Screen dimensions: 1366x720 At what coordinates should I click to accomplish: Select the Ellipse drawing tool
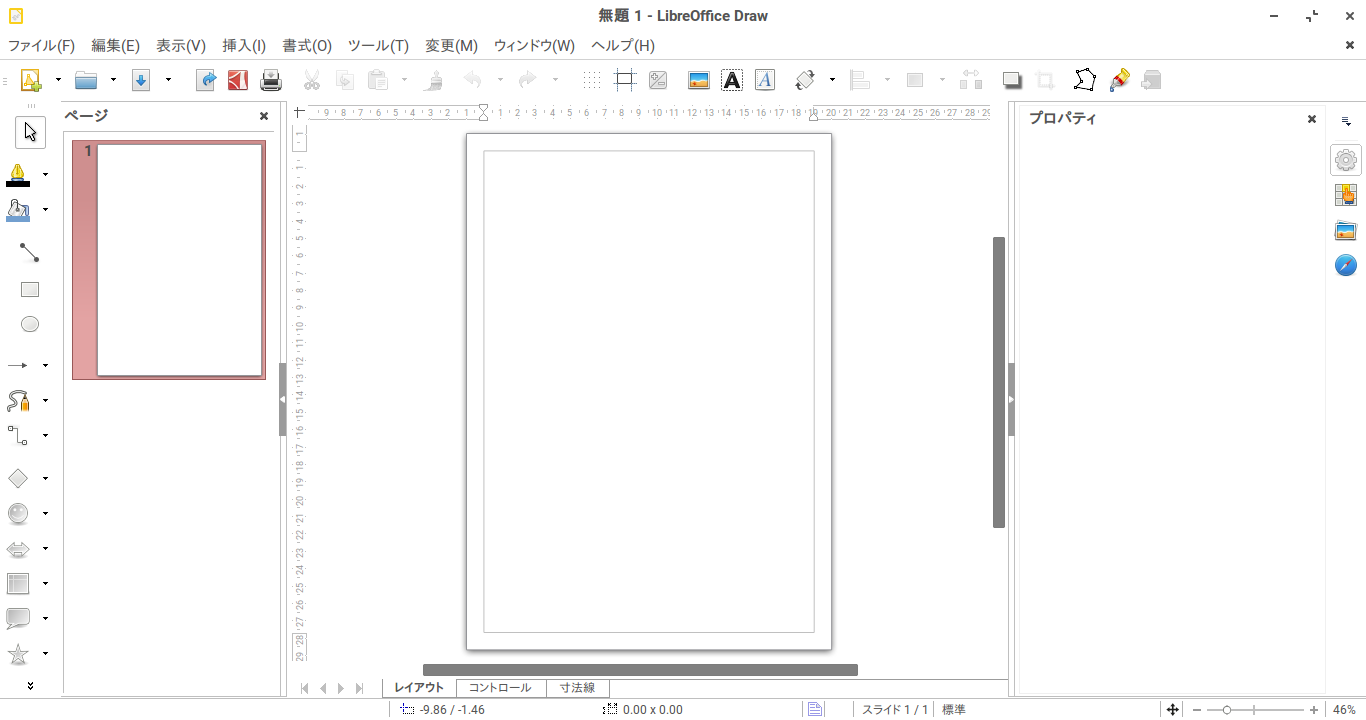coord(30,324)
